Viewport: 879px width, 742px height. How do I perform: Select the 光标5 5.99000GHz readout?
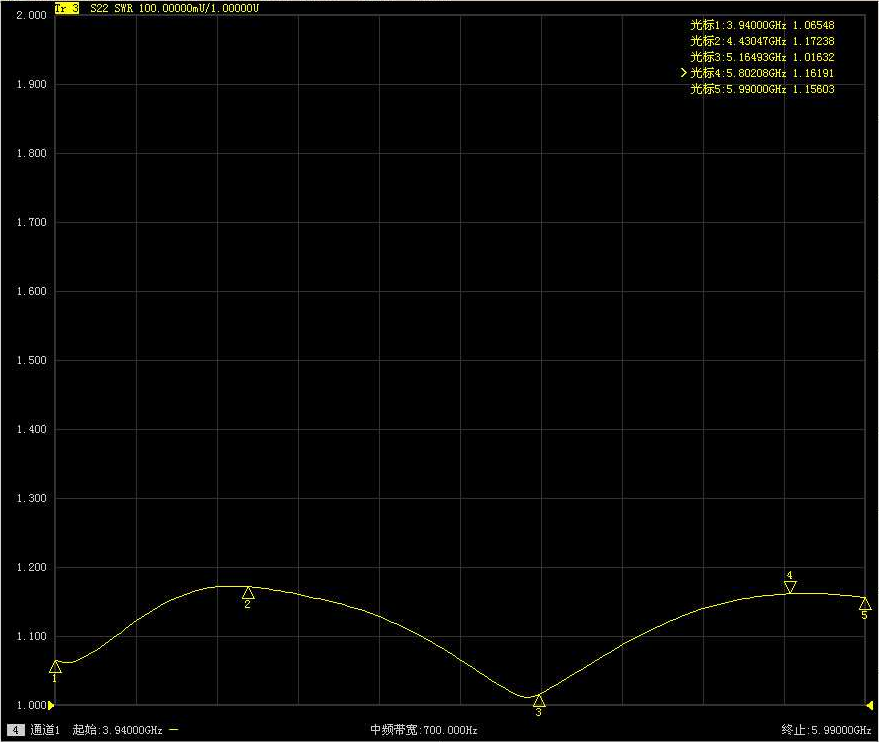coord(762,89)
